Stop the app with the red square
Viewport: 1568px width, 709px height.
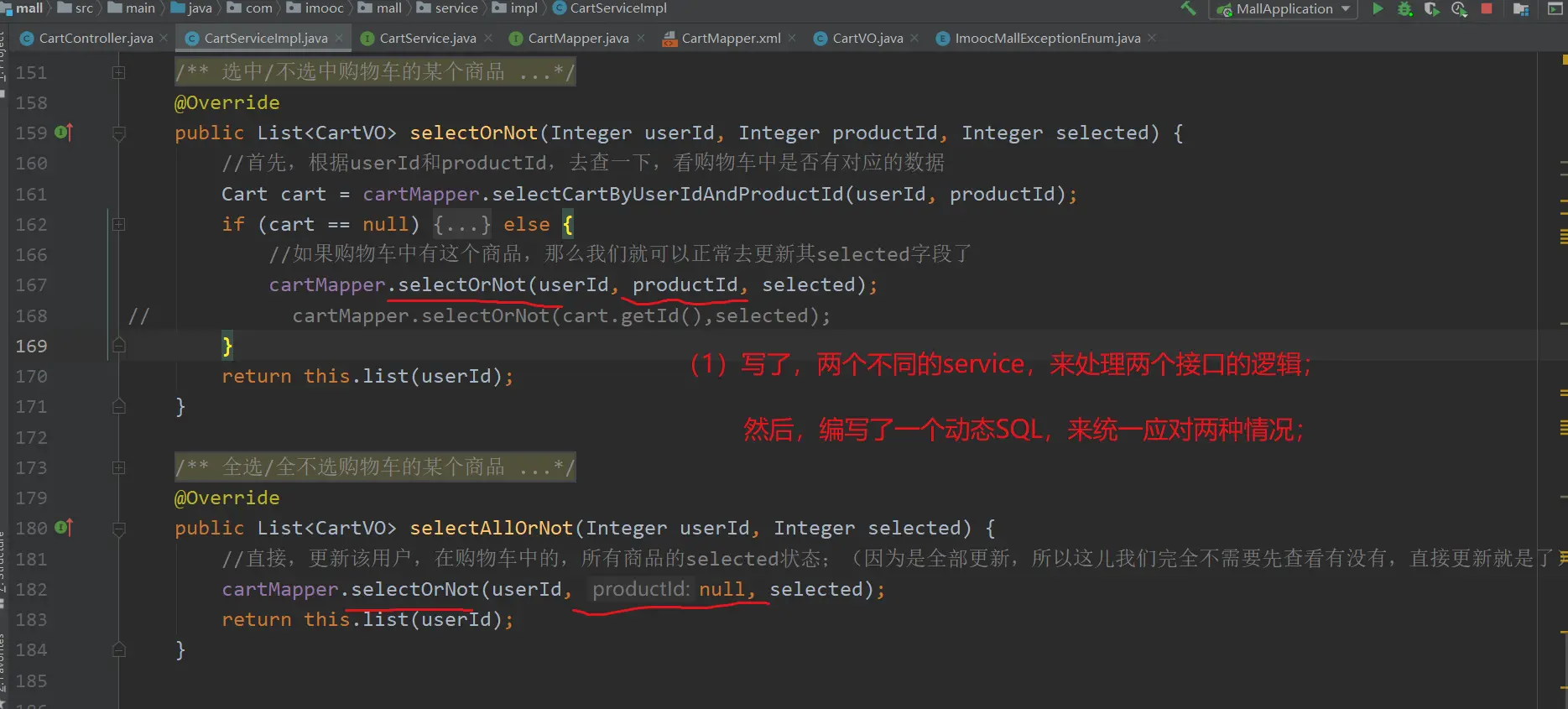point(1487,8)
